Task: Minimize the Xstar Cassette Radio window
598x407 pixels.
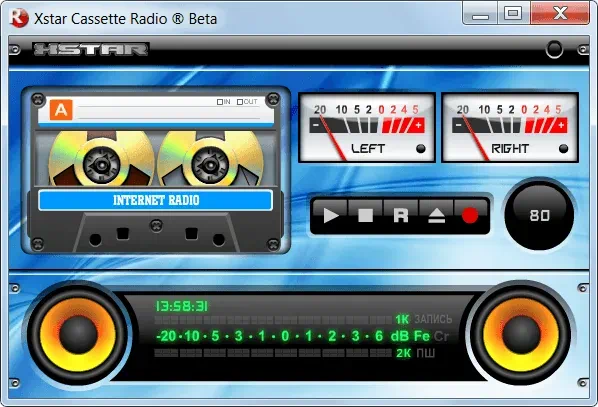Action: click(x=480, y=14)
